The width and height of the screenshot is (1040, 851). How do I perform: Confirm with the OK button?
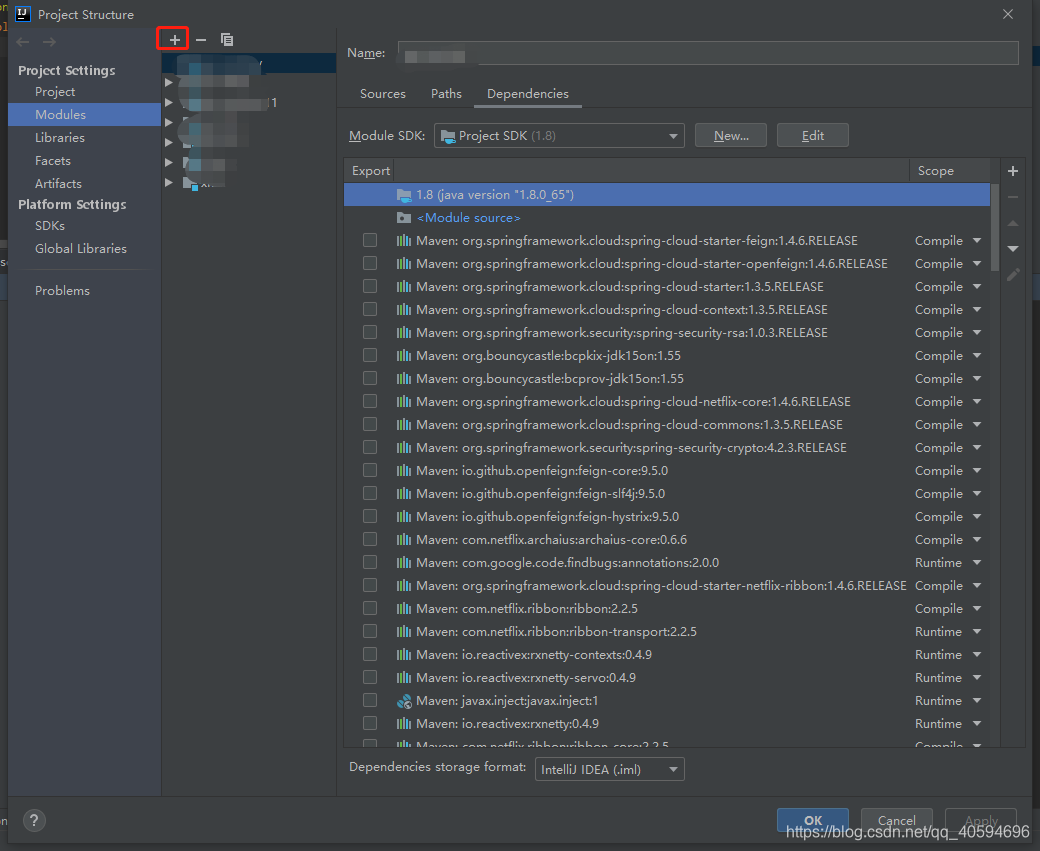coord(813,820)
